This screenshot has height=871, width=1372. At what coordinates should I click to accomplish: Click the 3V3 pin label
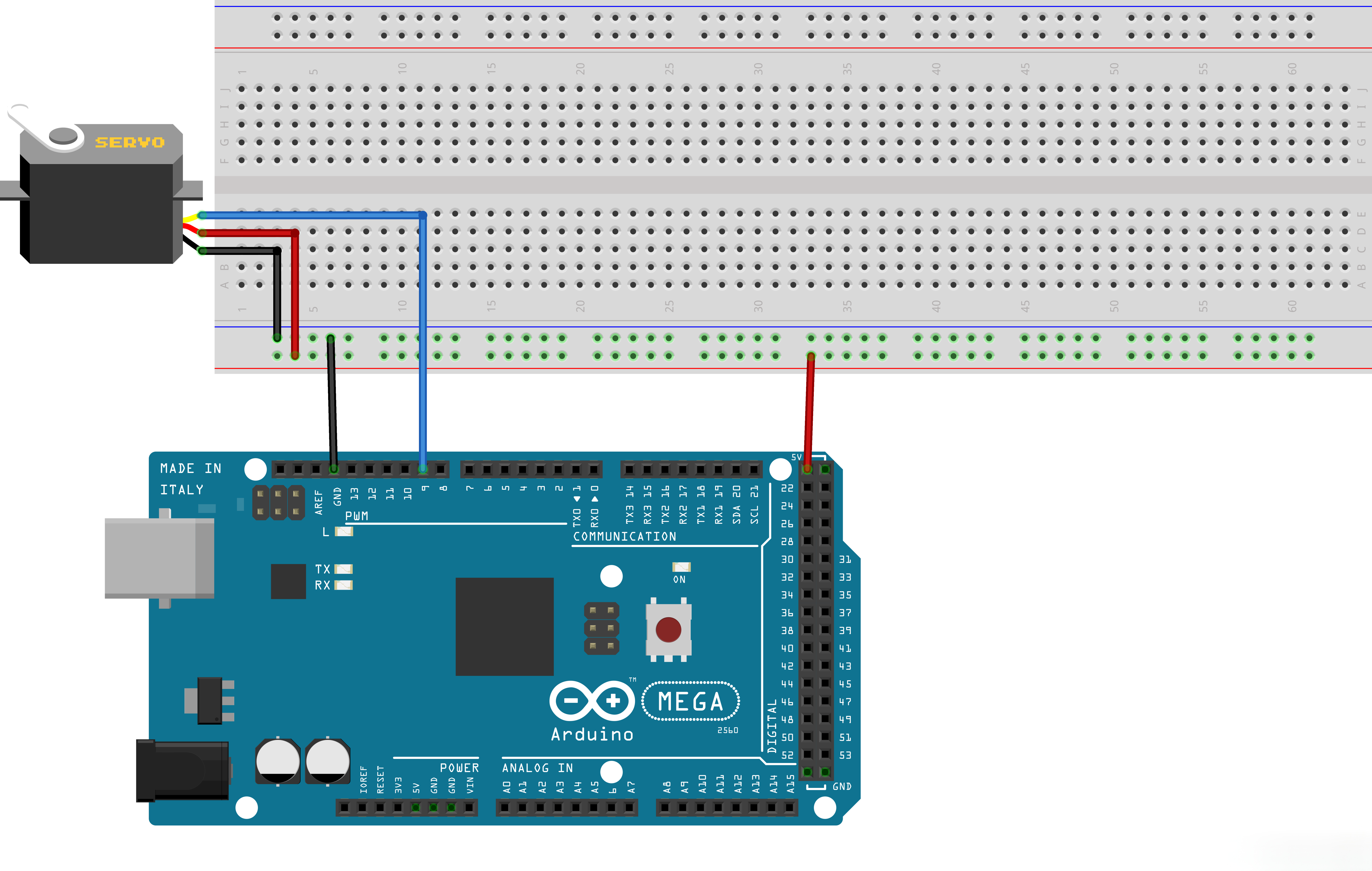click(x=398, y=785)
